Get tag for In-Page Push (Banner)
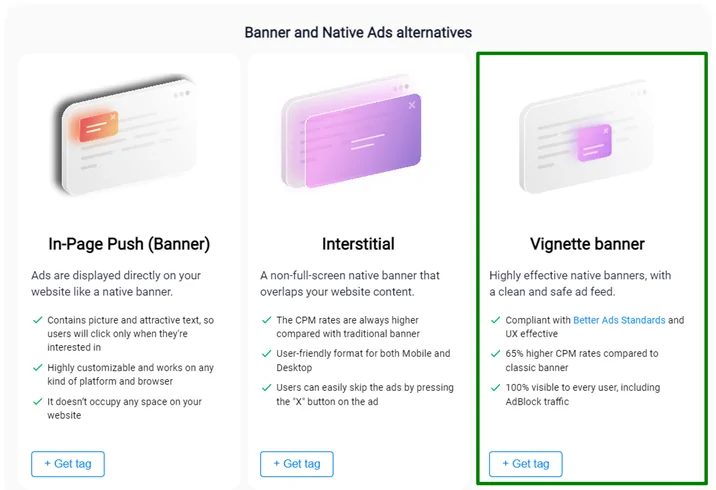This screenshot has height=490, width=716. (68, 464)
